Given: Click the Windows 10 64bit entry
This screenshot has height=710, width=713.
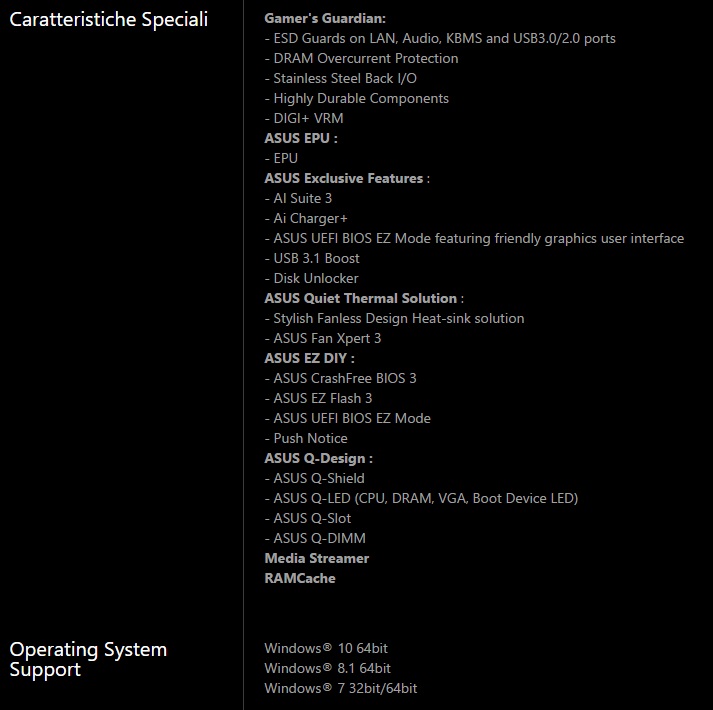Looking at the screenshot, I should tap(326, 648).
